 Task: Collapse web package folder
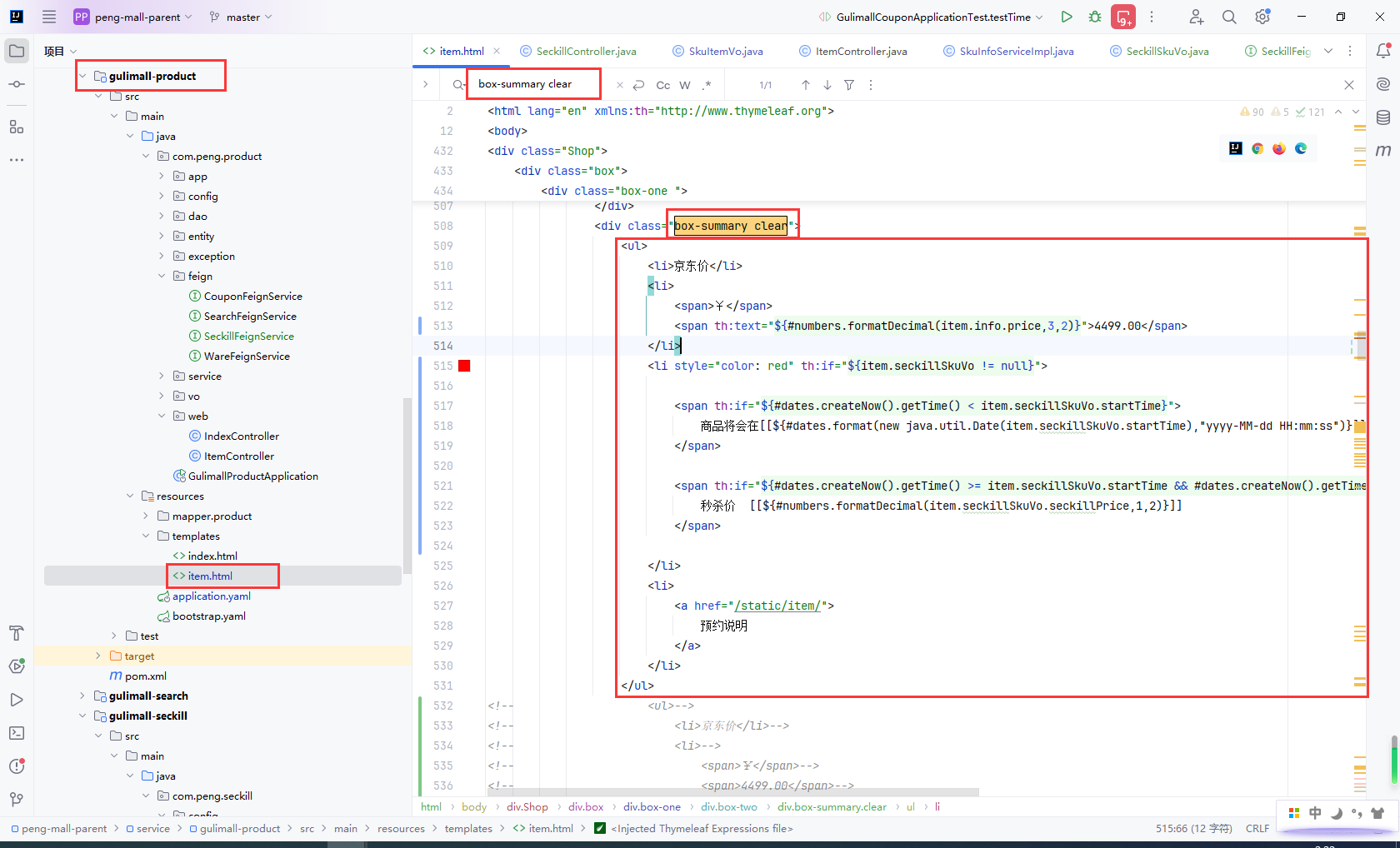click(x=162, y=416)
